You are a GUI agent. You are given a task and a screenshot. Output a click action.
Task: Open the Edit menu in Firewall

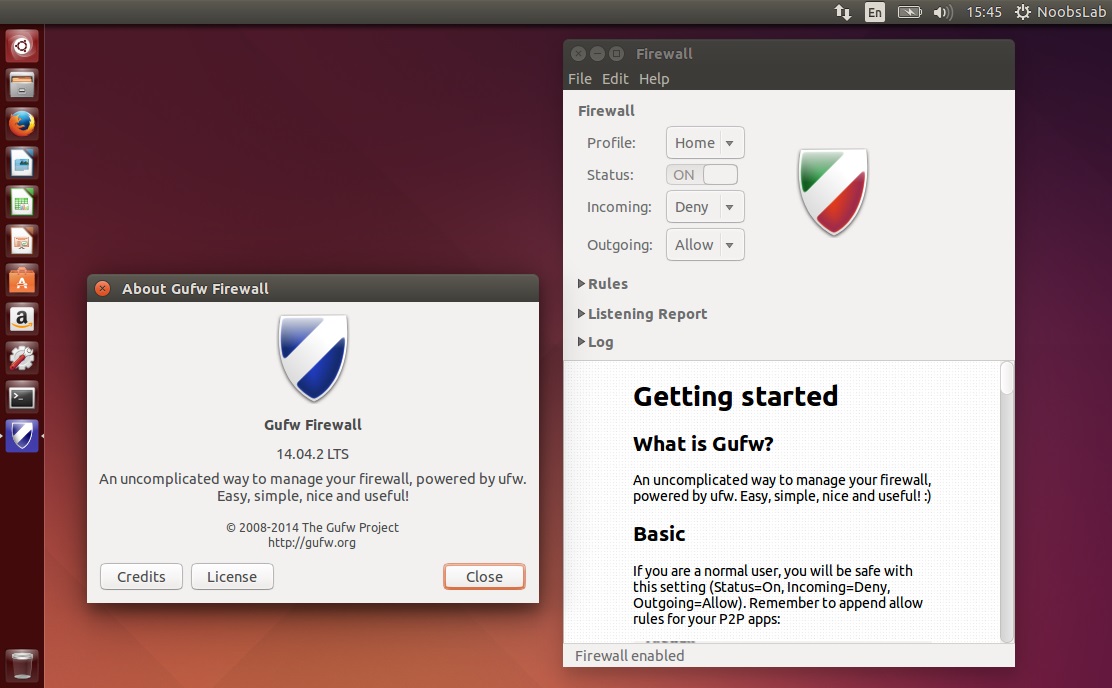(x=615, y=79)
